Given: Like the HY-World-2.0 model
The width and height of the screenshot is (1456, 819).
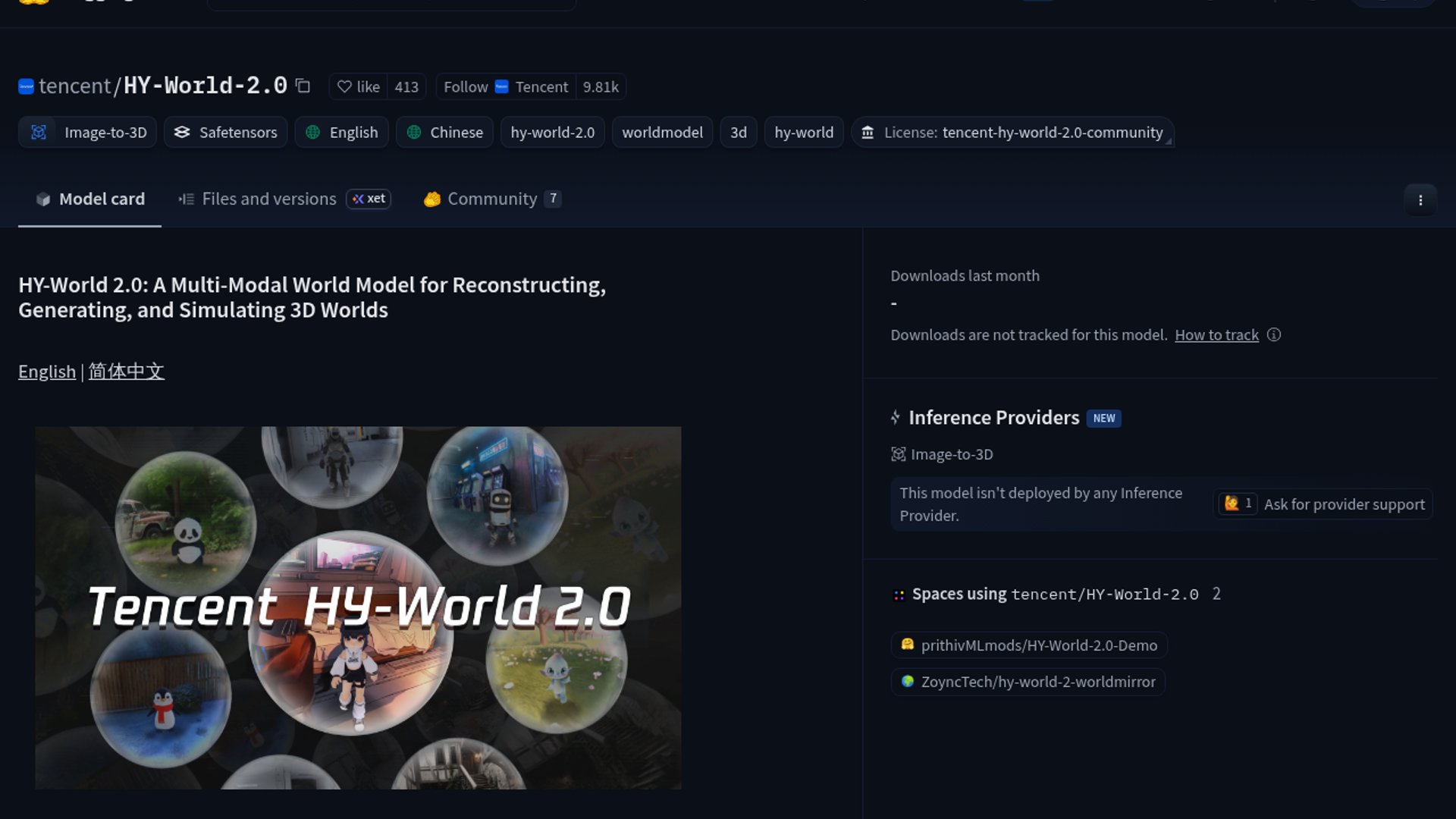Looking at the screenshot, I should [x=357, y=86].
